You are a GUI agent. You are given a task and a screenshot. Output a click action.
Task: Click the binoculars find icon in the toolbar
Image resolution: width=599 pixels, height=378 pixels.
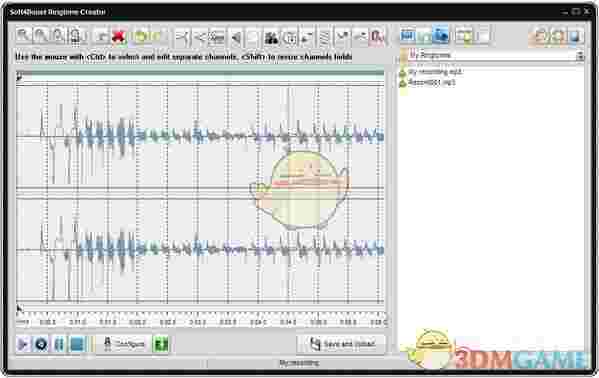(272, 37)
